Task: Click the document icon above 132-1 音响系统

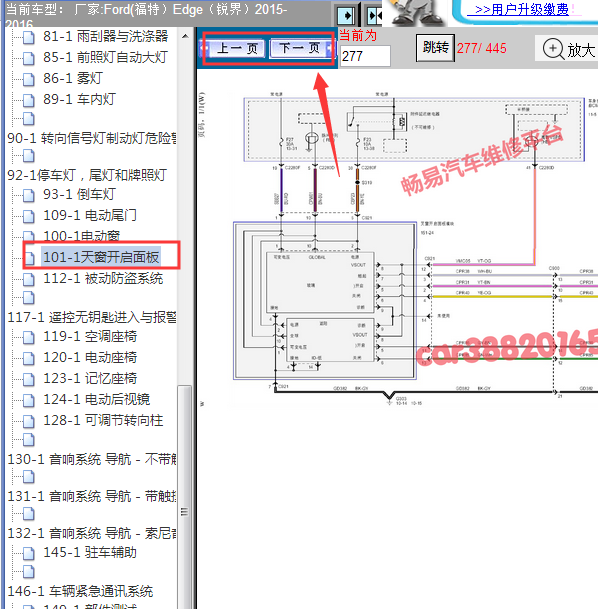Action: pyautogui.click(x=28, y=514)
